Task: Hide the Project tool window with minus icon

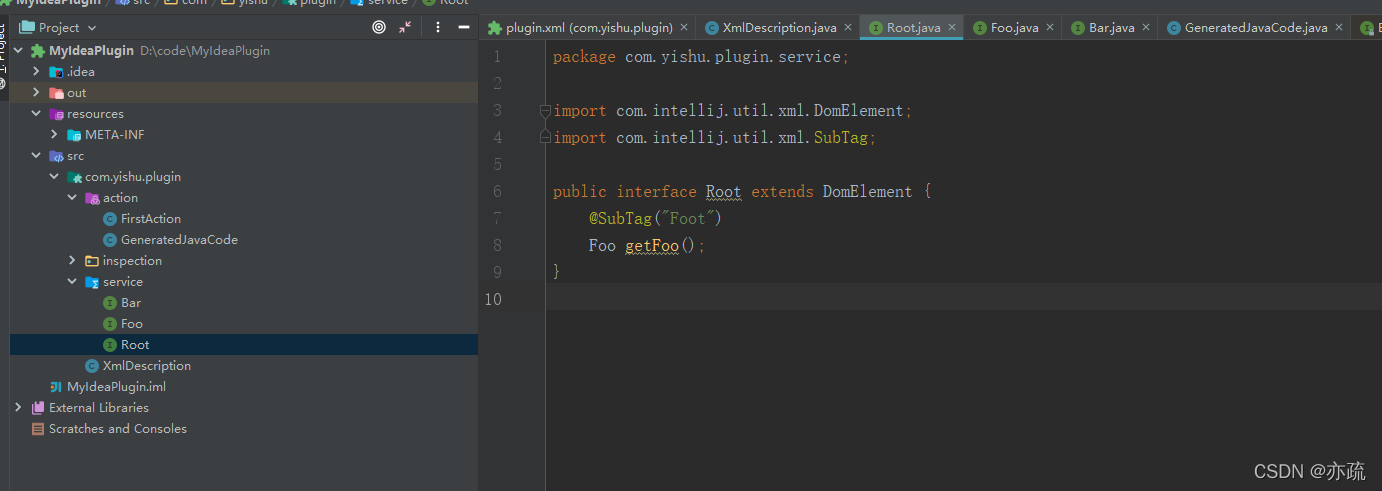Action: point(464,28)
